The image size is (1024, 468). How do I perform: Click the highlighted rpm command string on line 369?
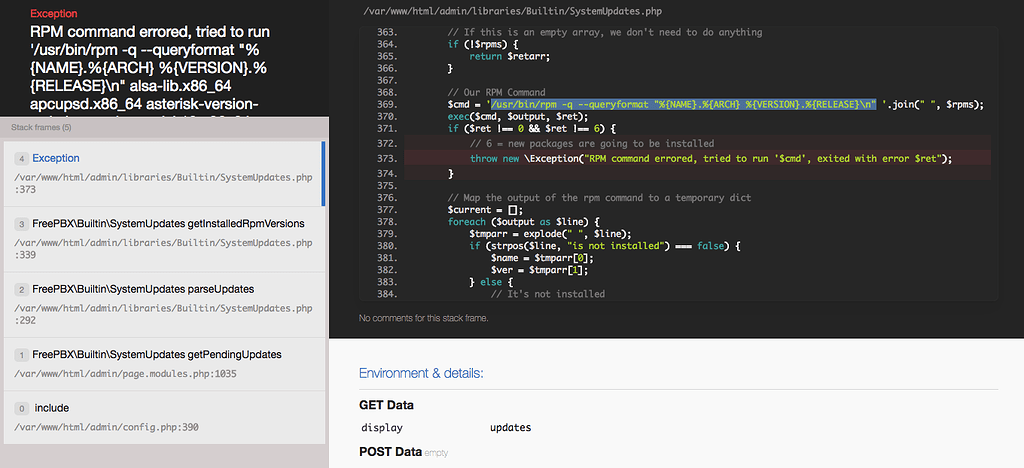pos(683,104)
